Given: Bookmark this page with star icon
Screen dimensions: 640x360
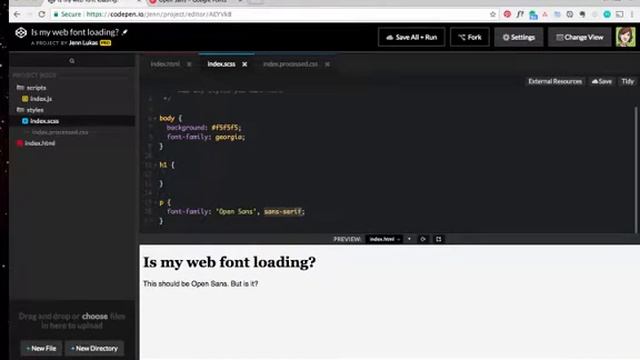Looking at the screenshot, I should point(493,14).
